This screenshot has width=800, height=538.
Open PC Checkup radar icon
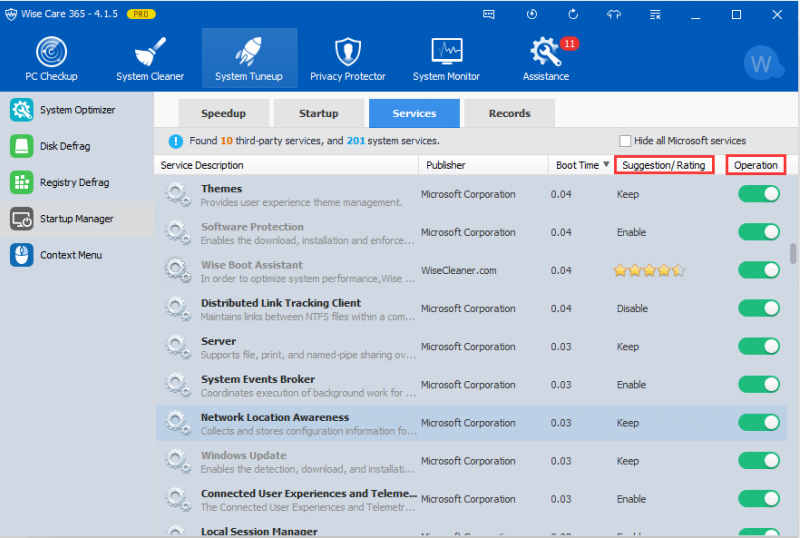point(51,52)
